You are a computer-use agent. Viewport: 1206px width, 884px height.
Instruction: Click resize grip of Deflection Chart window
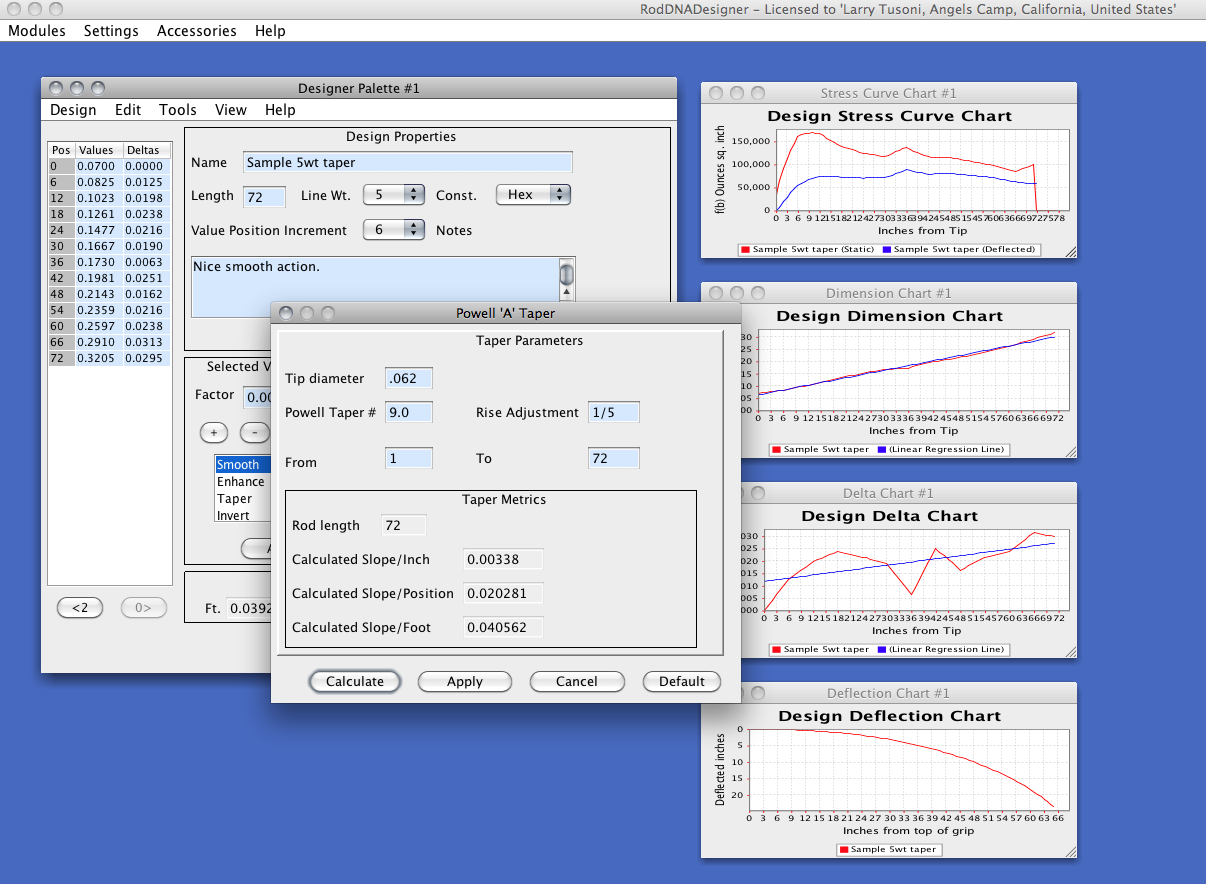[x=1070, y=852]
